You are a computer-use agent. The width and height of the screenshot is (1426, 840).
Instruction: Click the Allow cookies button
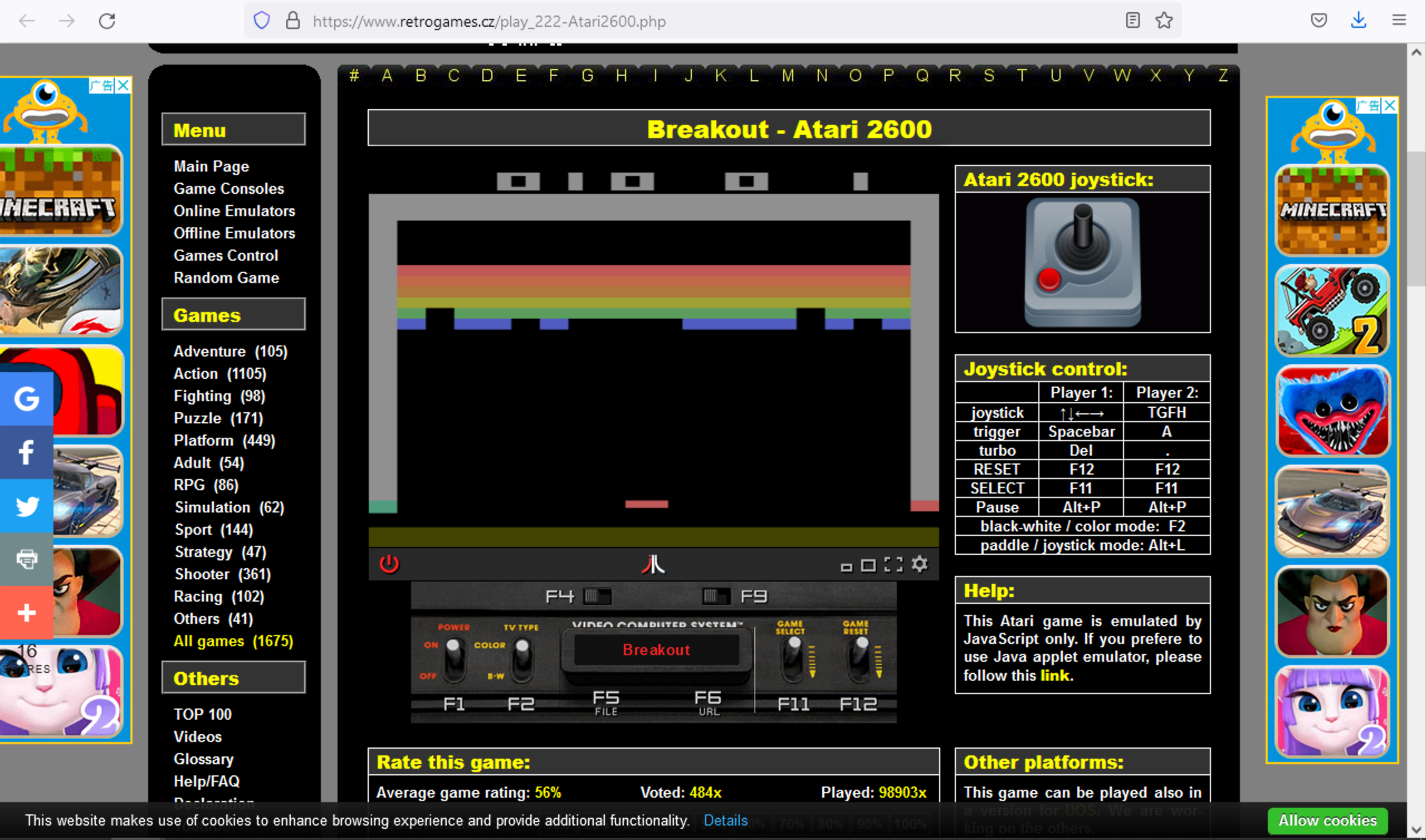(x=1327, y=820)
